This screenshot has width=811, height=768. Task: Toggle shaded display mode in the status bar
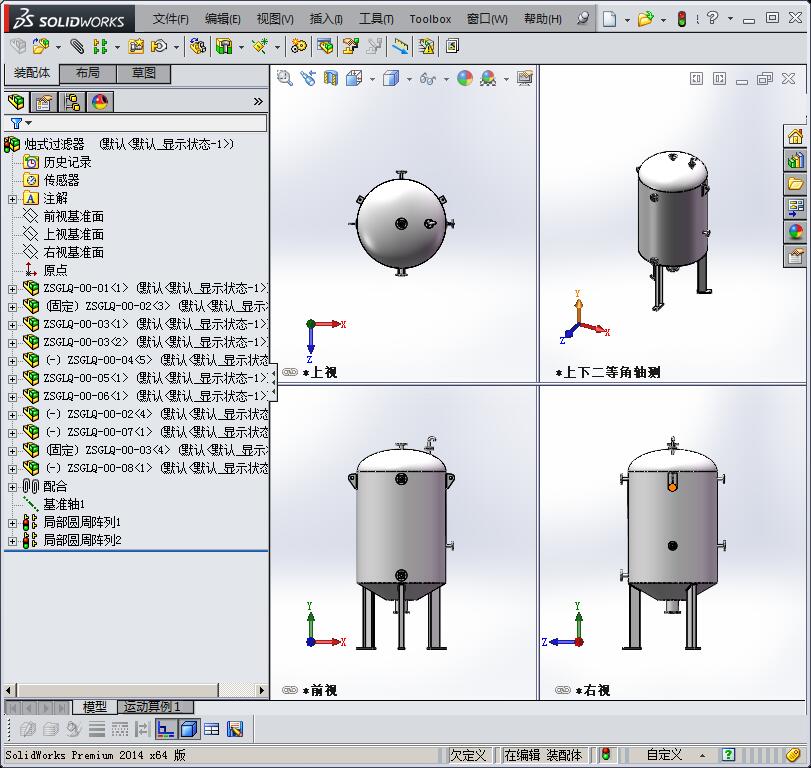pyautogui.click(x=187, y=729)
